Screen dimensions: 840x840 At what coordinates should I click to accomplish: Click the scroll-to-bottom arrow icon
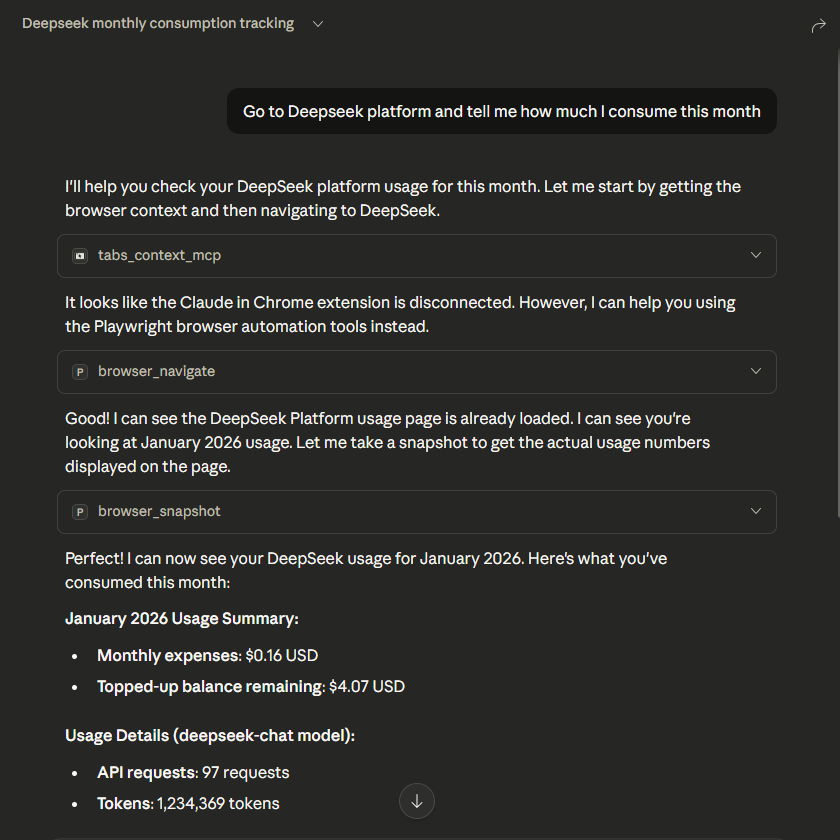tap(416, 801)
